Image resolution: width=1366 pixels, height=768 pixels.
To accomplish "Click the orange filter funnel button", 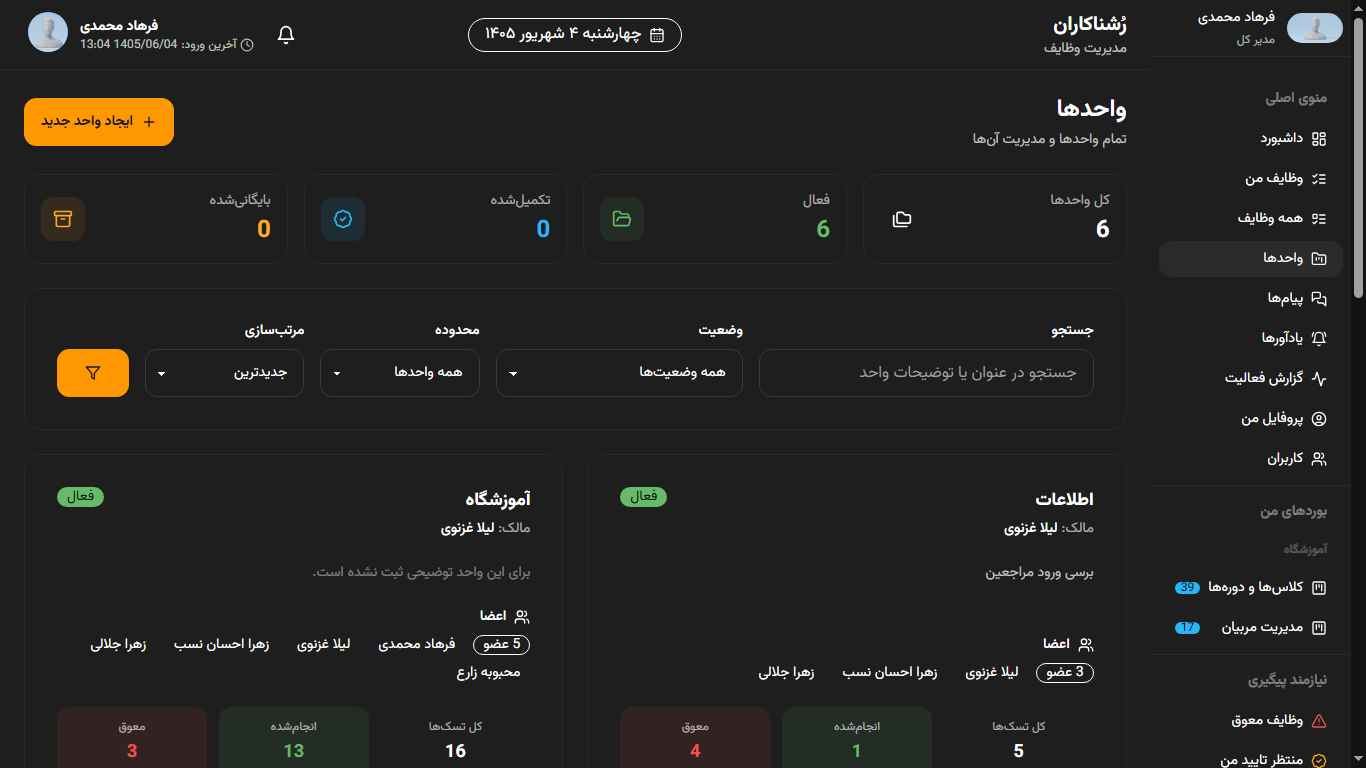I will [93, 373].
